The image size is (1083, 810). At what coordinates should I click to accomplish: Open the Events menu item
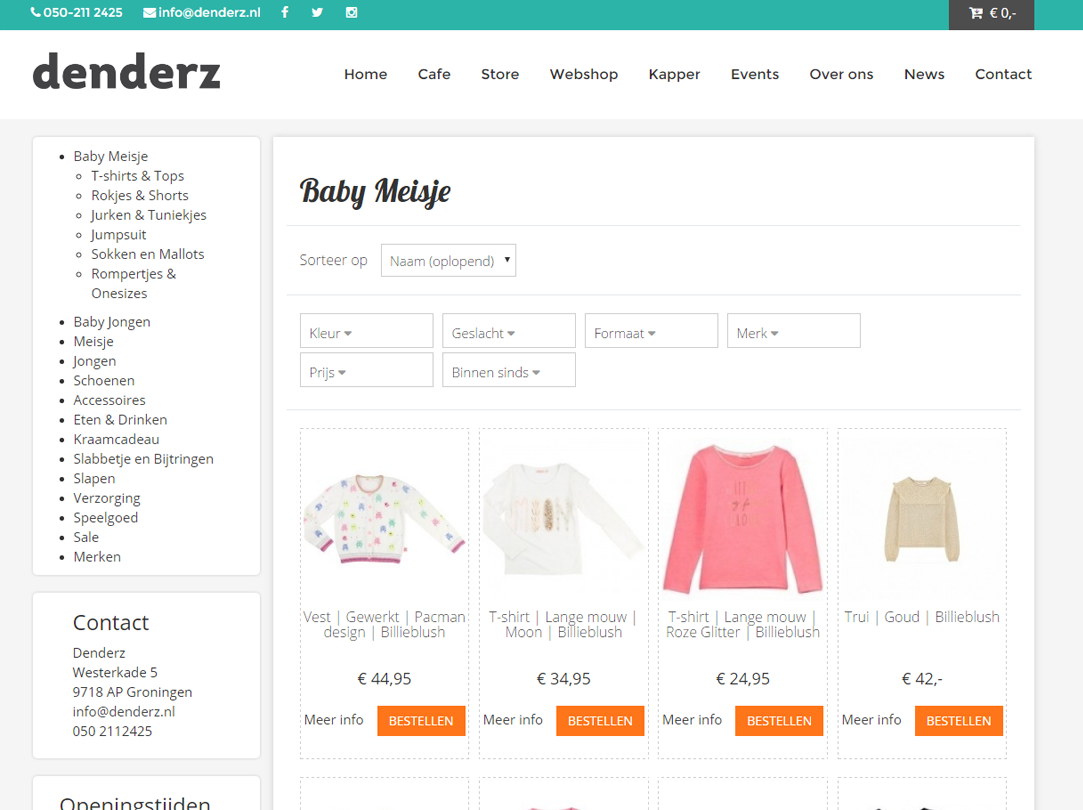tap(755, 74)
